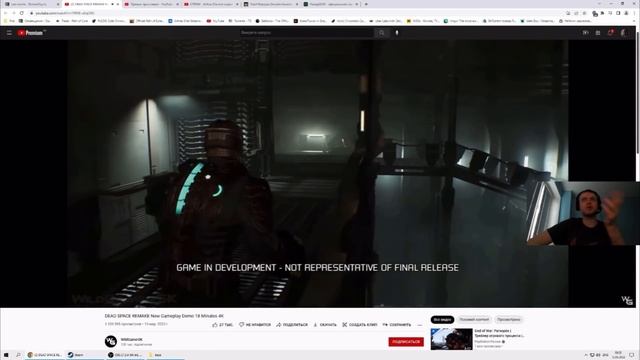The height and width of the screenshot is (360, 640).
Task: Open the browser profile icon
Action: click(626, 13)
